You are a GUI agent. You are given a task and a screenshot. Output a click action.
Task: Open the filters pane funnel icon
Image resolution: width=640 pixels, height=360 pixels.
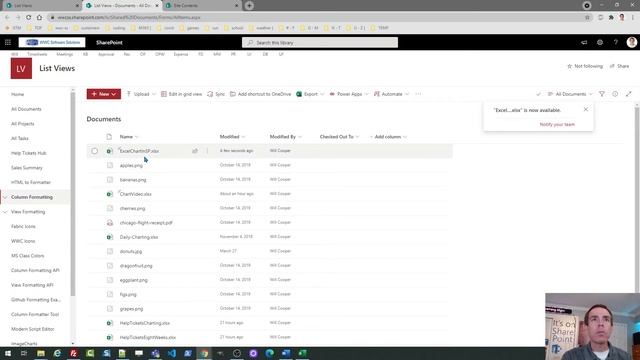602,94
